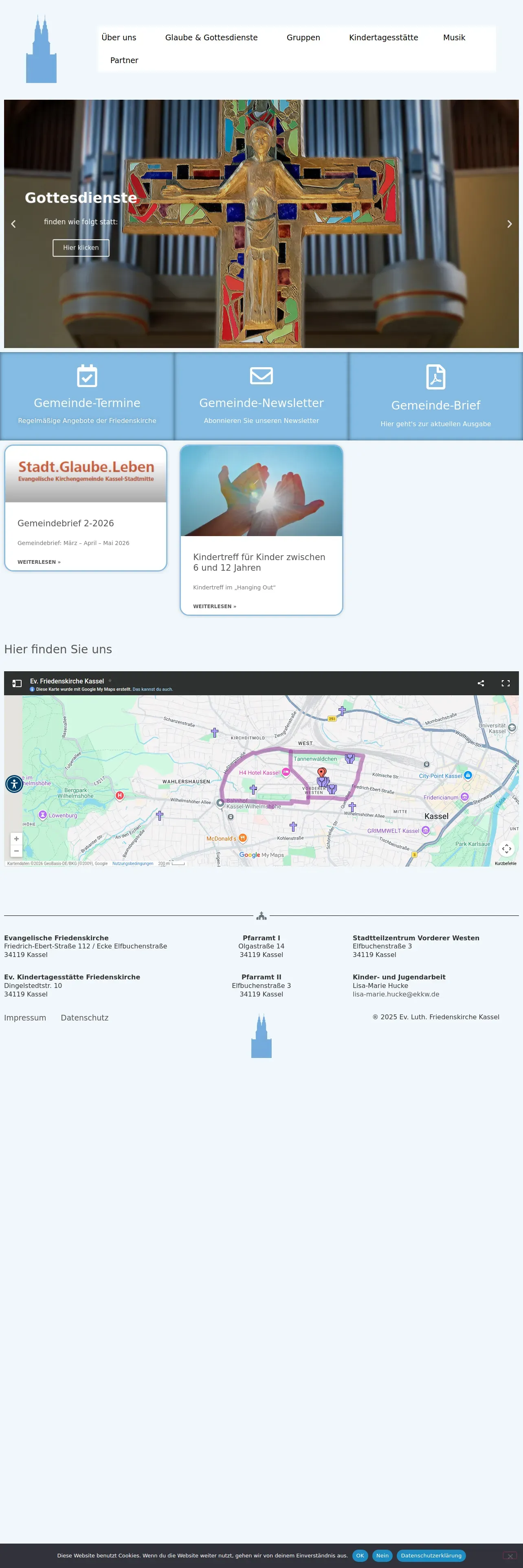Image resolution: width=523 pixels, height=1568 pixels.
Task: Open the Gemeinde-Termine heading link
Action: coord(87,403)
